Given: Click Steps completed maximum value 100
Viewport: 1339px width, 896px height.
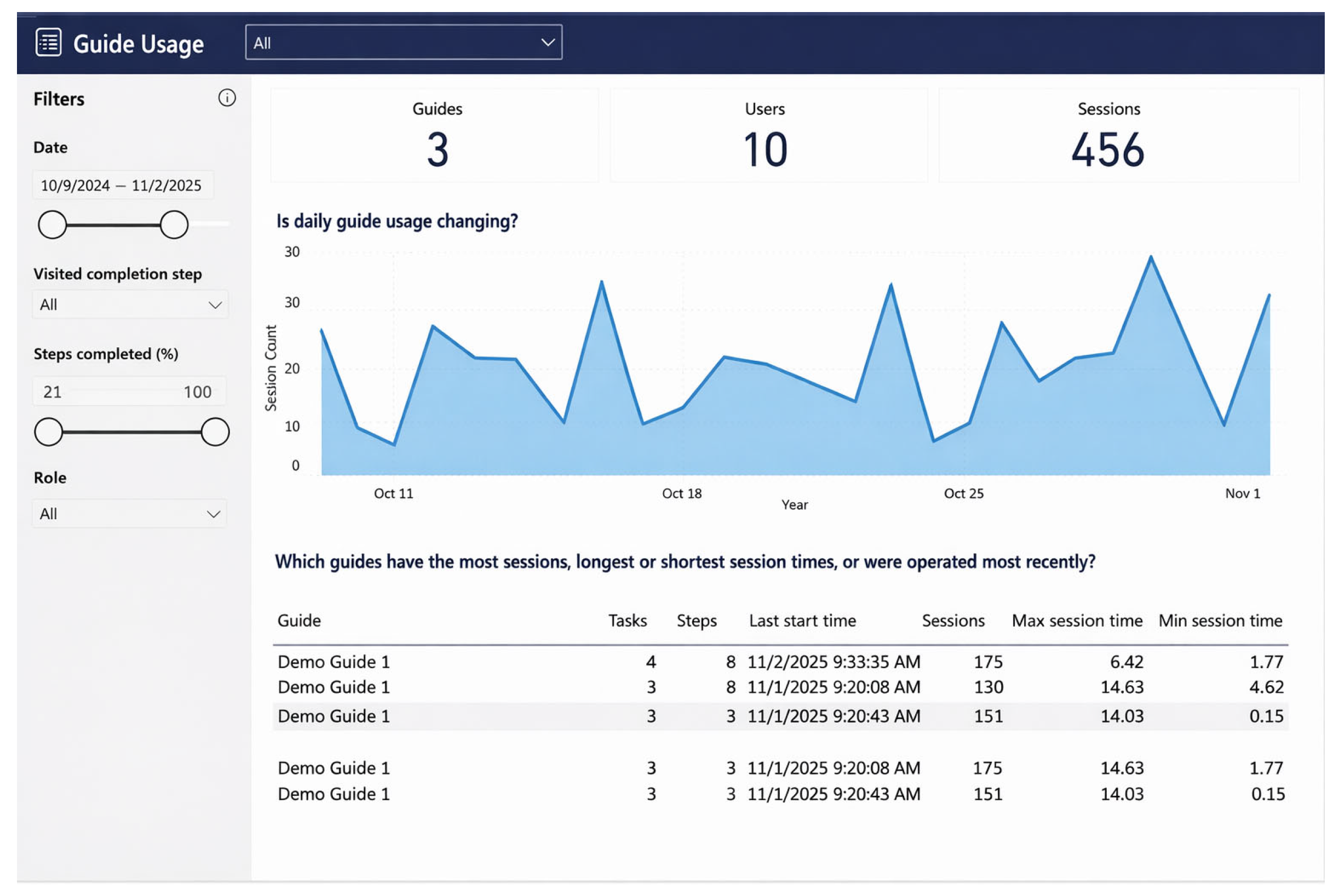Looking at the screenshot, I should click(197, 392).
